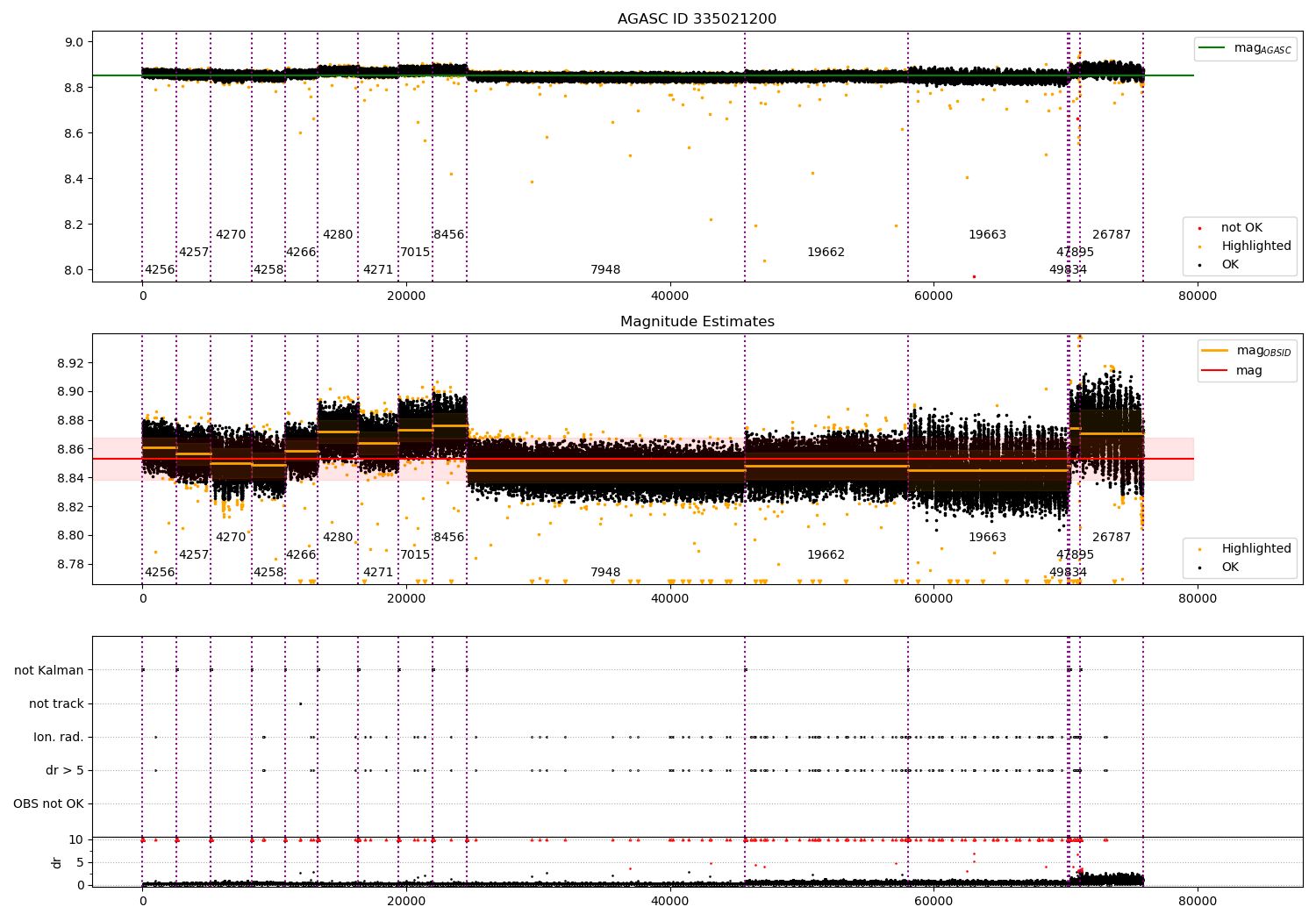Click the 8.6 tick on top y-axis
1316x921 pixels.
coord(75,133)
